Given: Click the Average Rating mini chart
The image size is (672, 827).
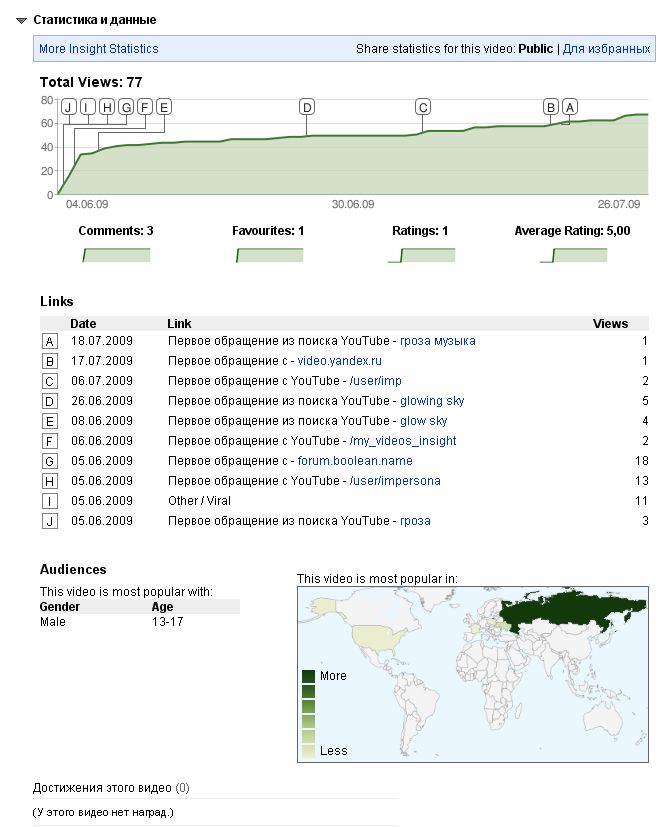Looking at the screenshot, I should pos(573,255).
